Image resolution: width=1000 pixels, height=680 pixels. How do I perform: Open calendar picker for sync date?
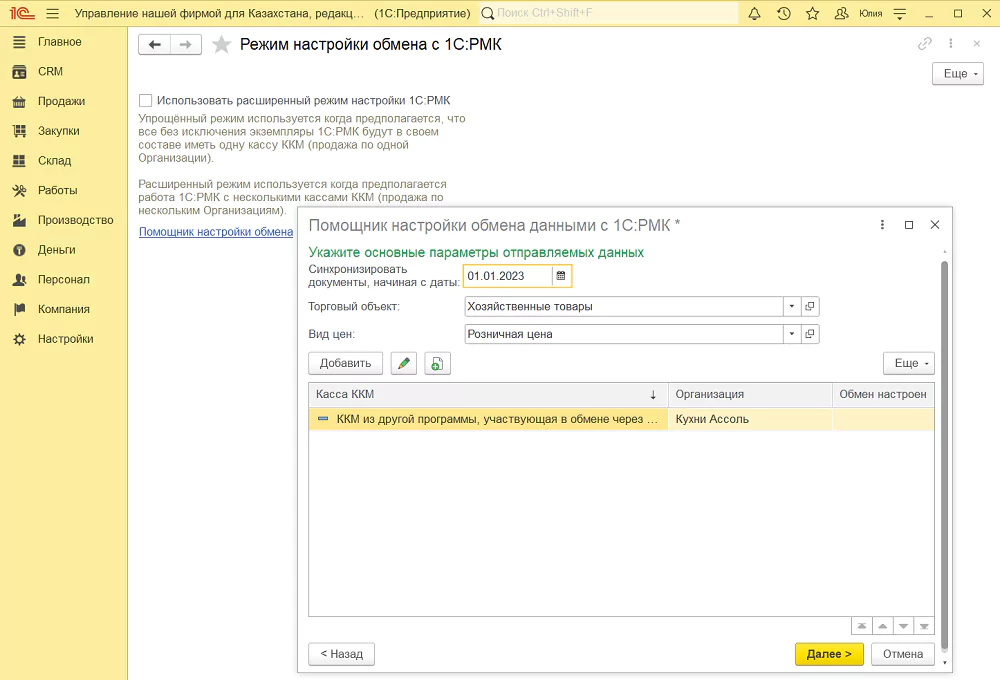tap(561, 276)
